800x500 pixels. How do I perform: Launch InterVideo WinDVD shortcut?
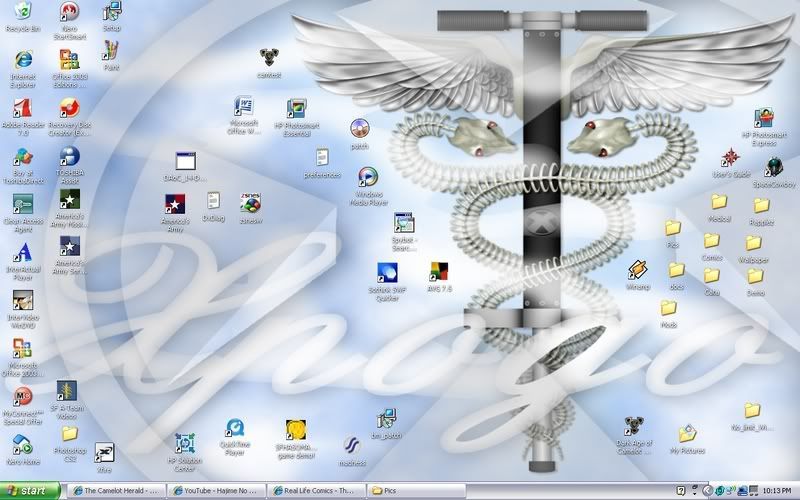point(22,301)
